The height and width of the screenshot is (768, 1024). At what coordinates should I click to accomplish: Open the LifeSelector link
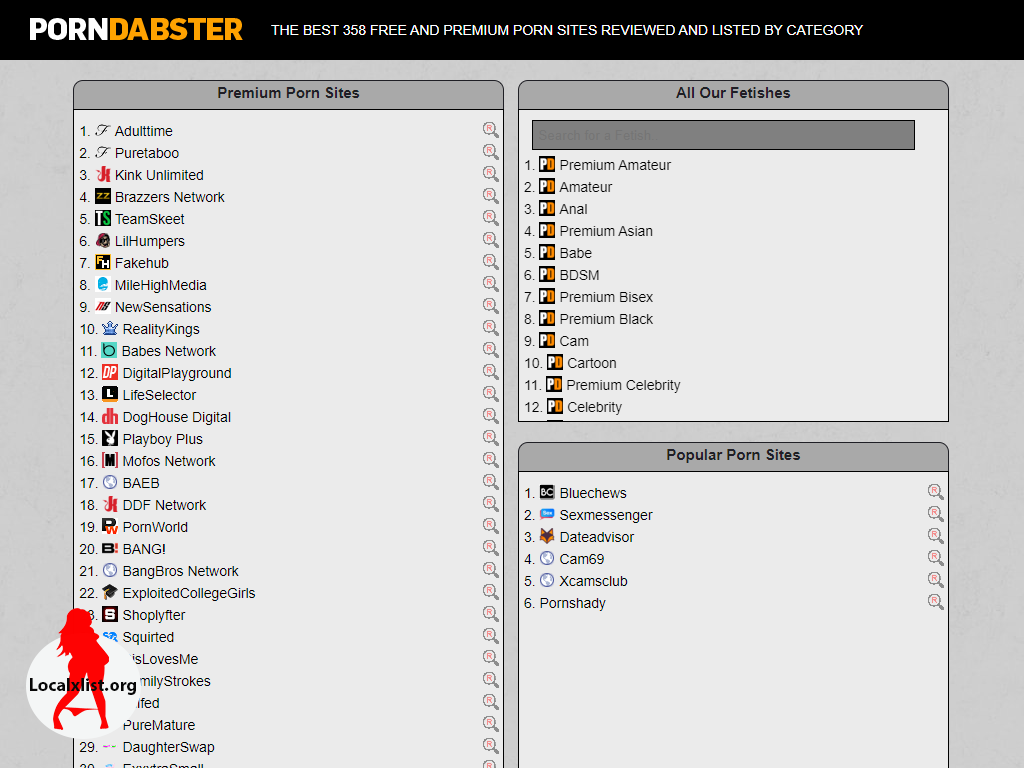click(x=159, y=395)
